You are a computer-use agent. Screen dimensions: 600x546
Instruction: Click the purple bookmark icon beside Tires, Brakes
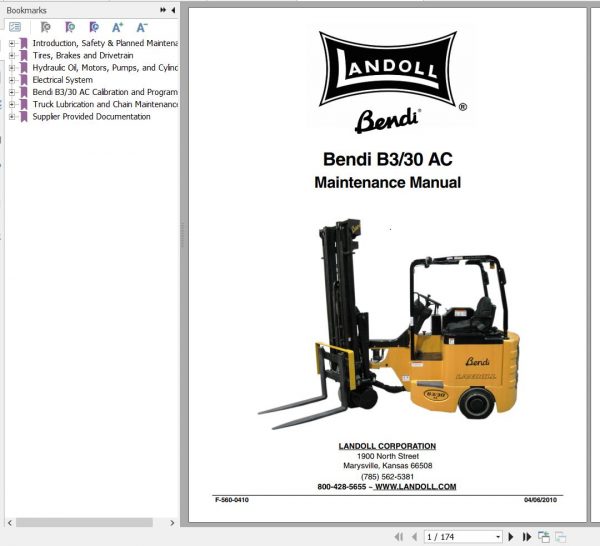pyautogui.click(x=24, y=55)
